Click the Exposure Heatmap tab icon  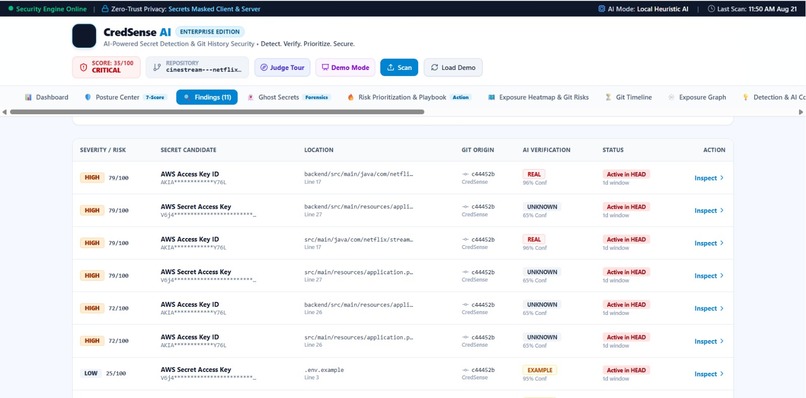pos(491,97)
